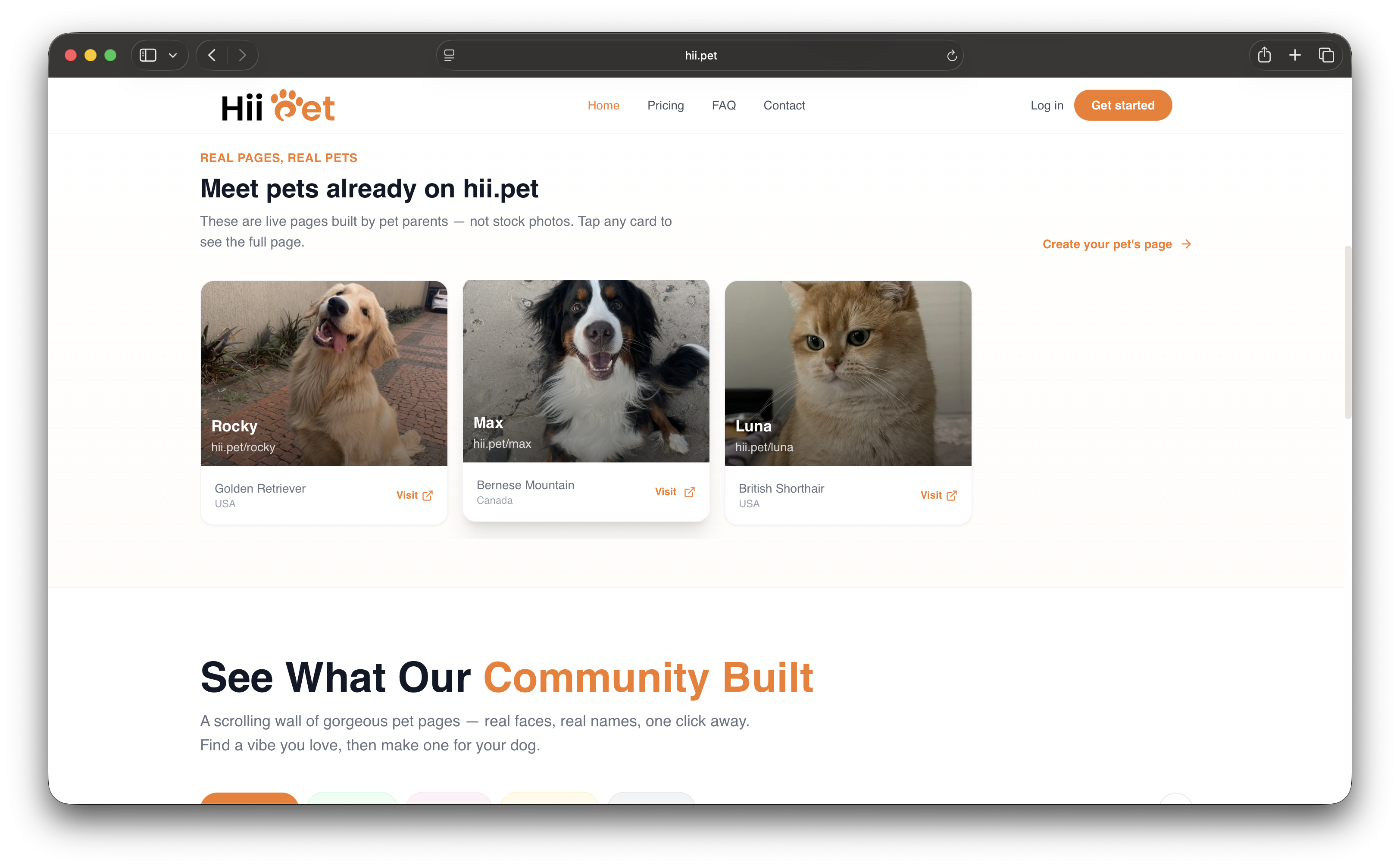This screenshot has height=868, width=1400.
Task: Add a new tab with plus icon
Action: (x=1295, y=55)
